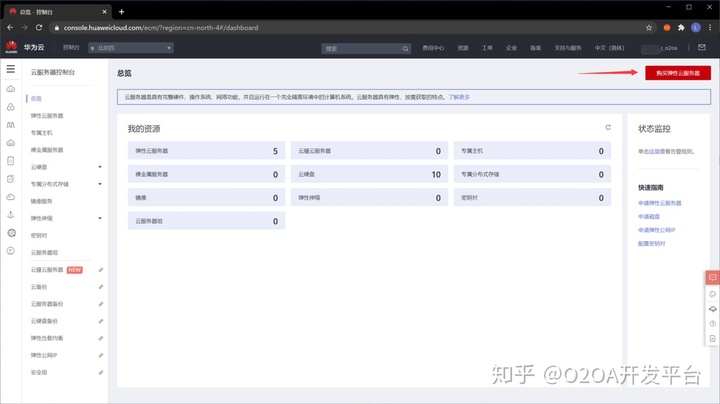Go back in the browser
The image size is (720, 404).
(10, 28)
